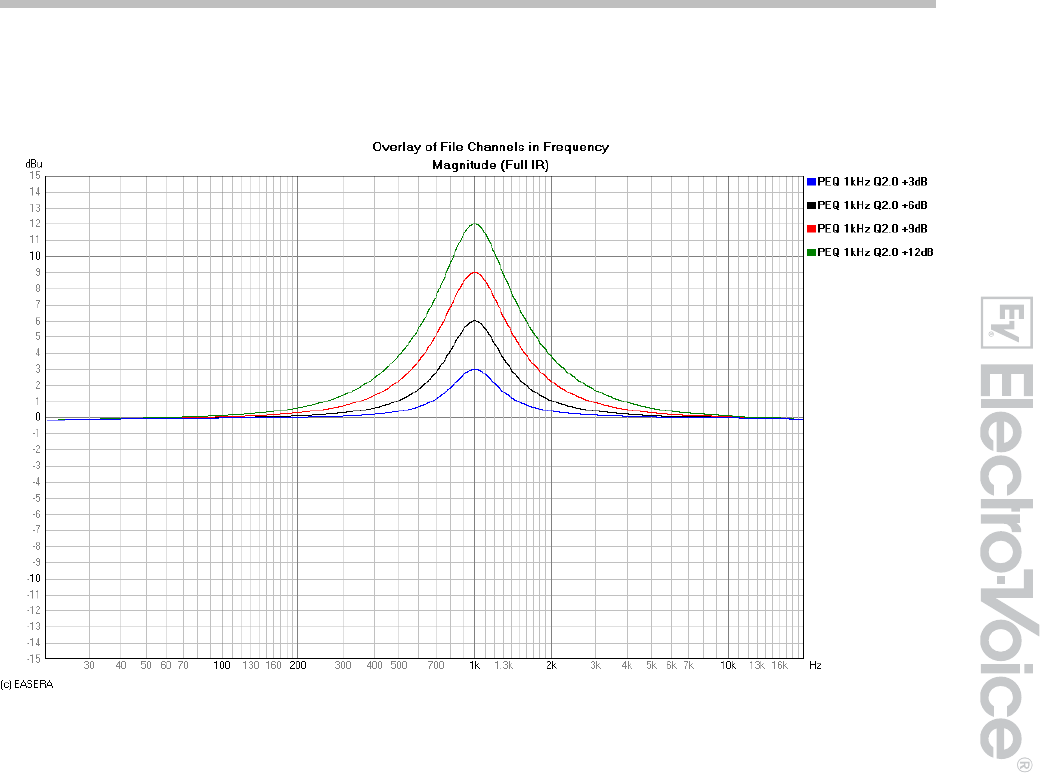The width and height of the screenshot is (1040, 773).
Task: Click the '(c) EASERA' copyright text
Action: (27, 685)
